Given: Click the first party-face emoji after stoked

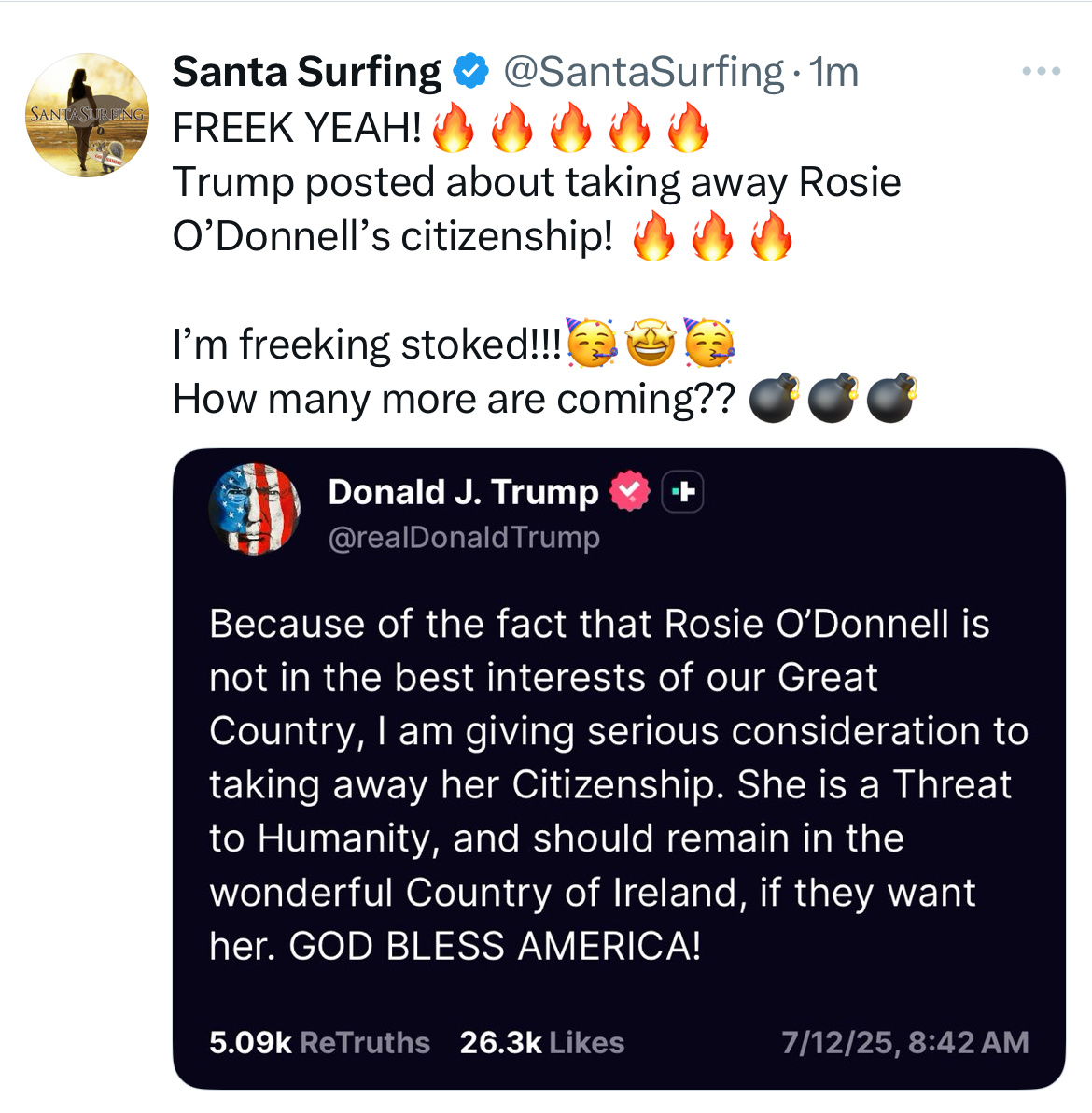Looking at the screenshot, I should pyautogui.click(x=592, y=344).
